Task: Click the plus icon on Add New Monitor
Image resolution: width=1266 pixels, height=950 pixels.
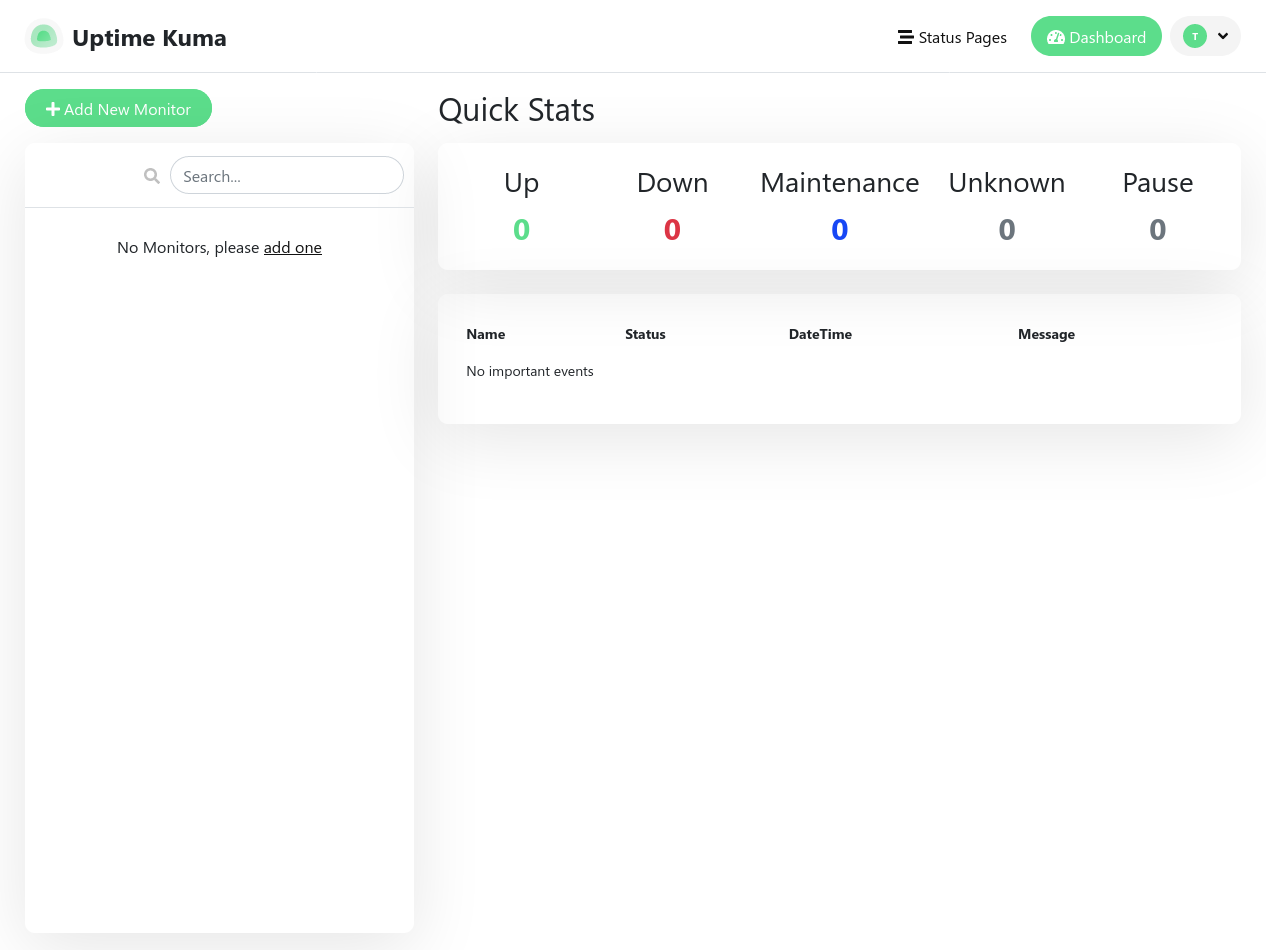Action: click(53, 109)
